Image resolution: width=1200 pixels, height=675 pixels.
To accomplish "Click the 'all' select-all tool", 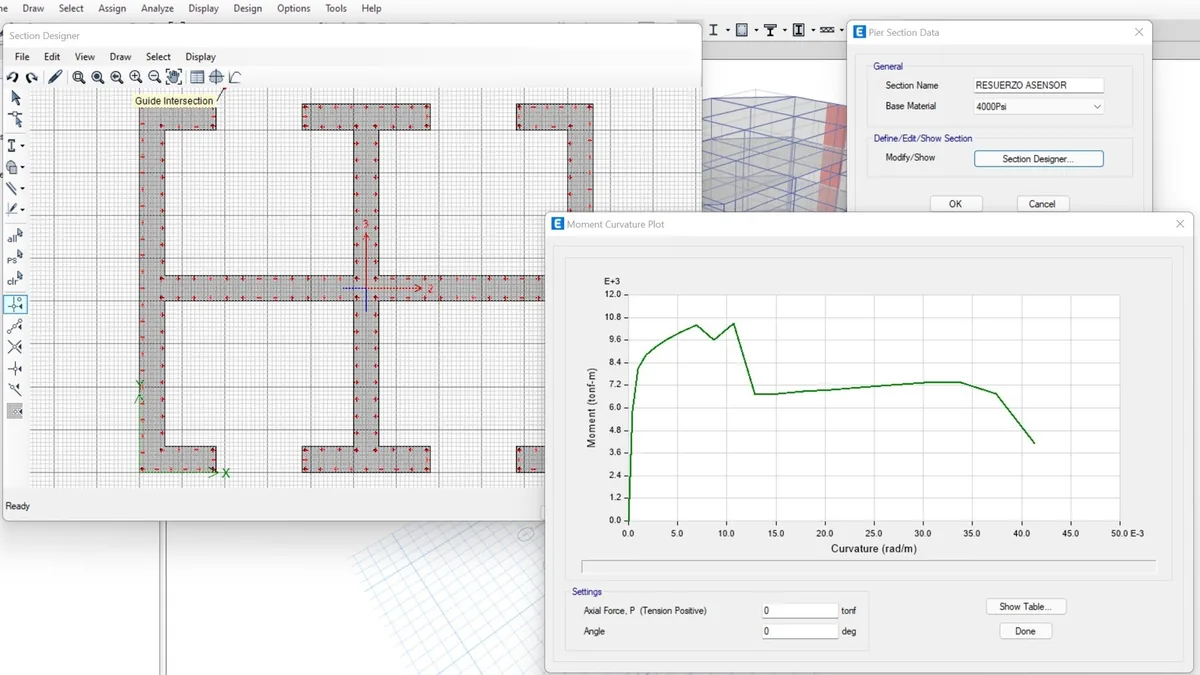I will 15,237.
